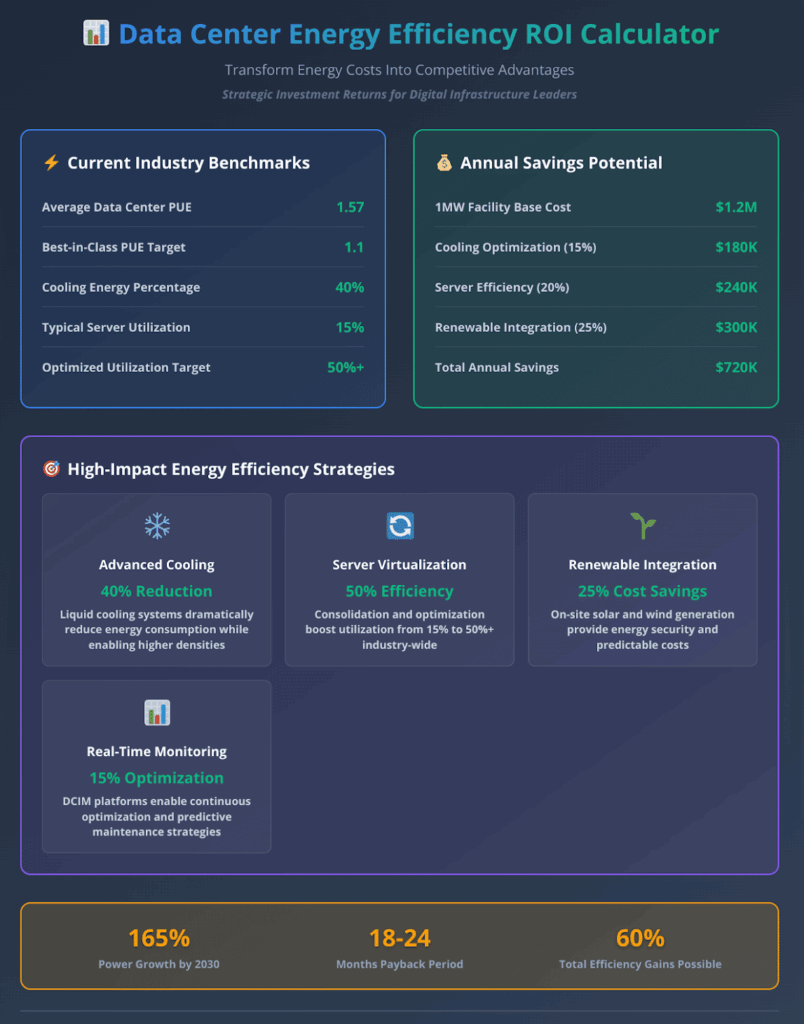
Task: Click the 50% Efficiency green text
Action: tap(399, 591)
